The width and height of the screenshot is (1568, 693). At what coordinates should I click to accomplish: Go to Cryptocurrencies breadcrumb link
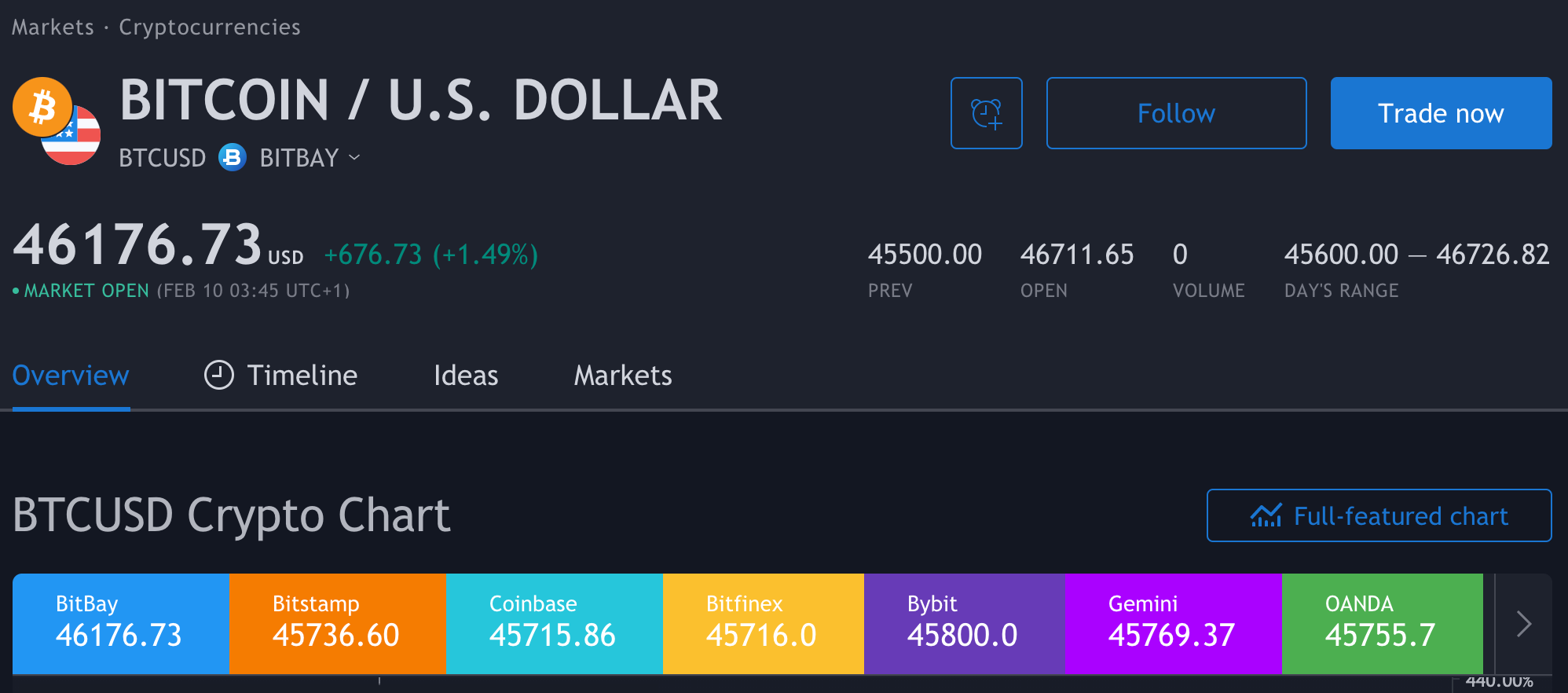pos(210,27)
